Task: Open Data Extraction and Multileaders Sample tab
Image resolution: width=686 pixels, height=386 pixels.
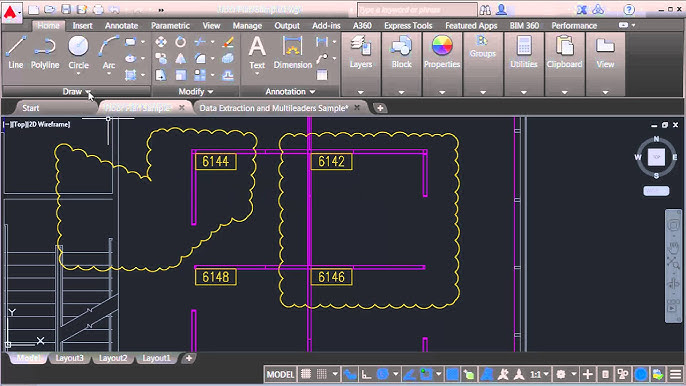Action: click(274, 108)
